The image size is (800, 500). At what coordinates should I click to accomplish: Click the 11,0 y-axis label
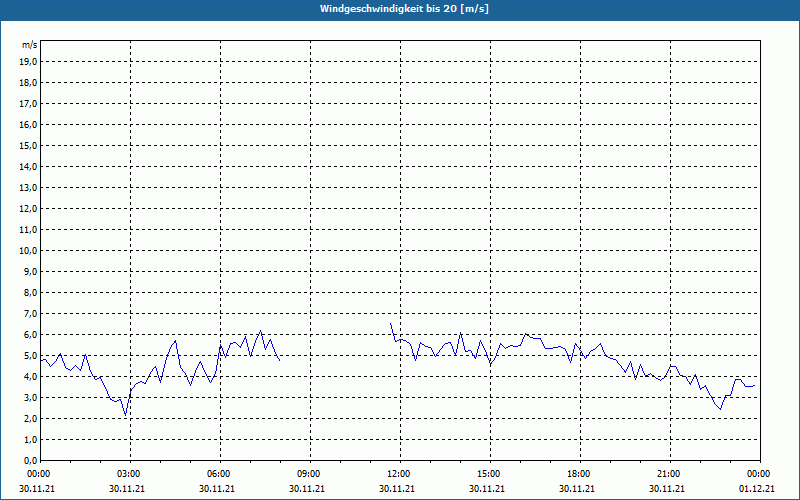click(x=29, y=230)
